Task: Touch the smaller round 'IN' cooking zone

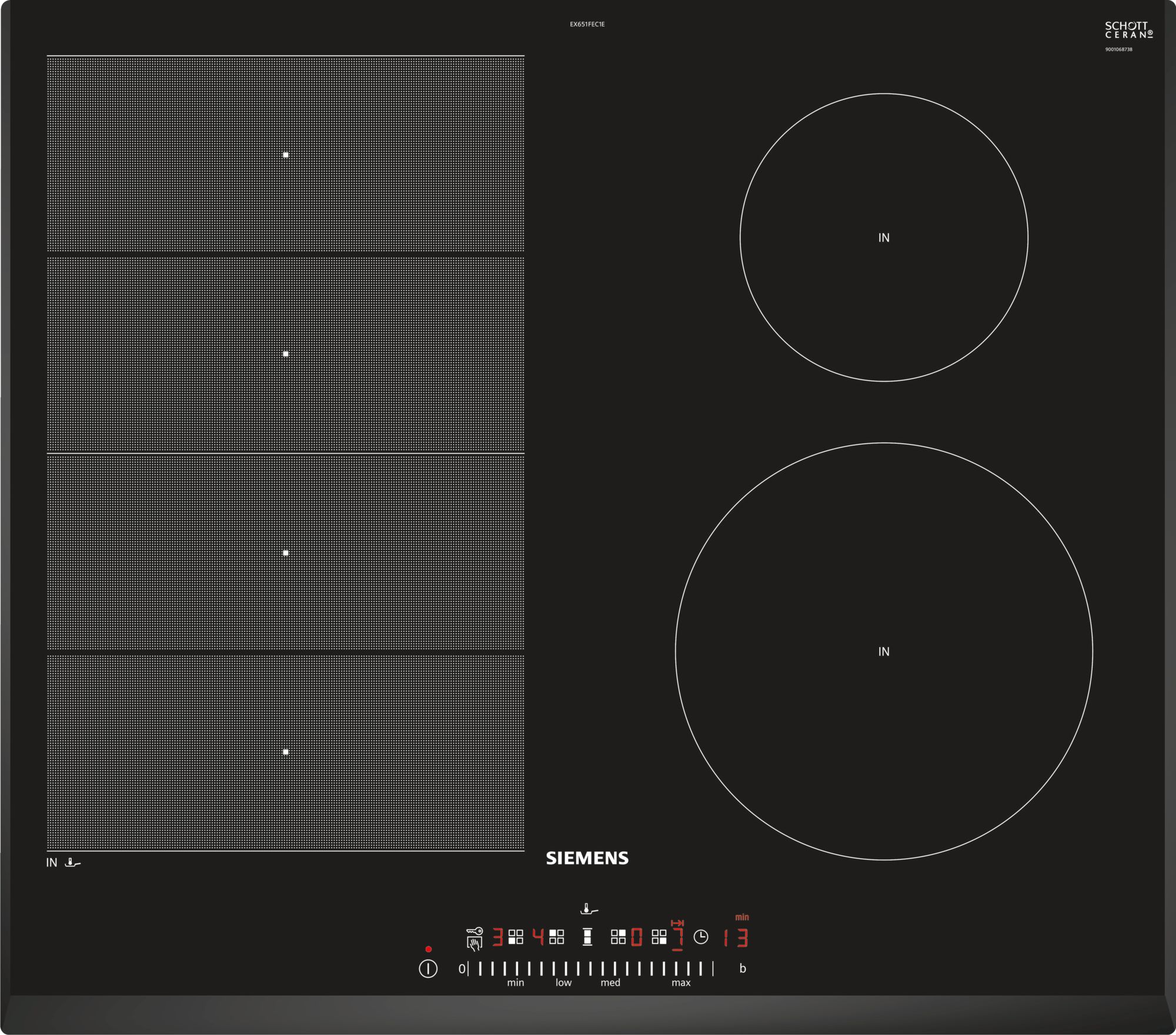Action: tap(884, 237)
